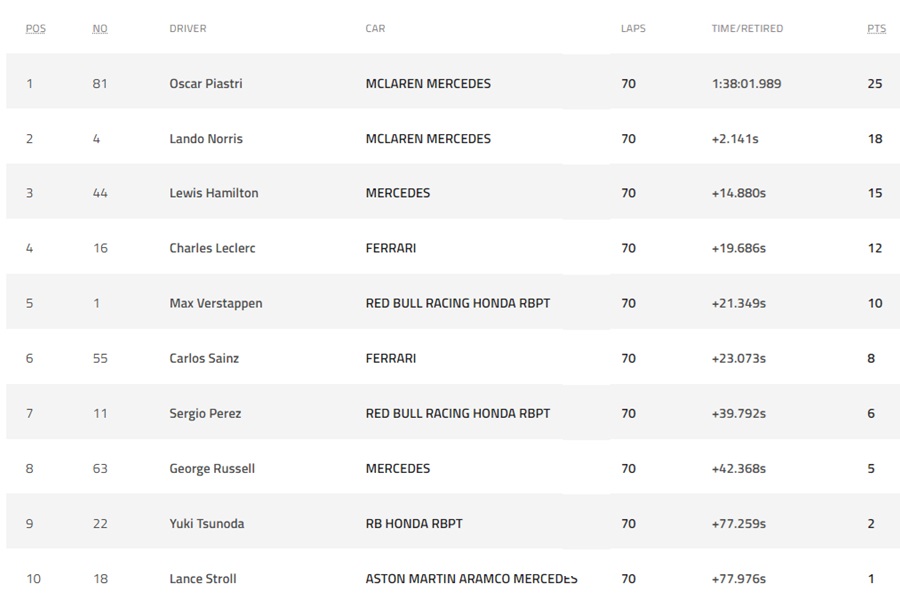
Task: Open Oscar Piastri's driver name
Action: [206, 84]
